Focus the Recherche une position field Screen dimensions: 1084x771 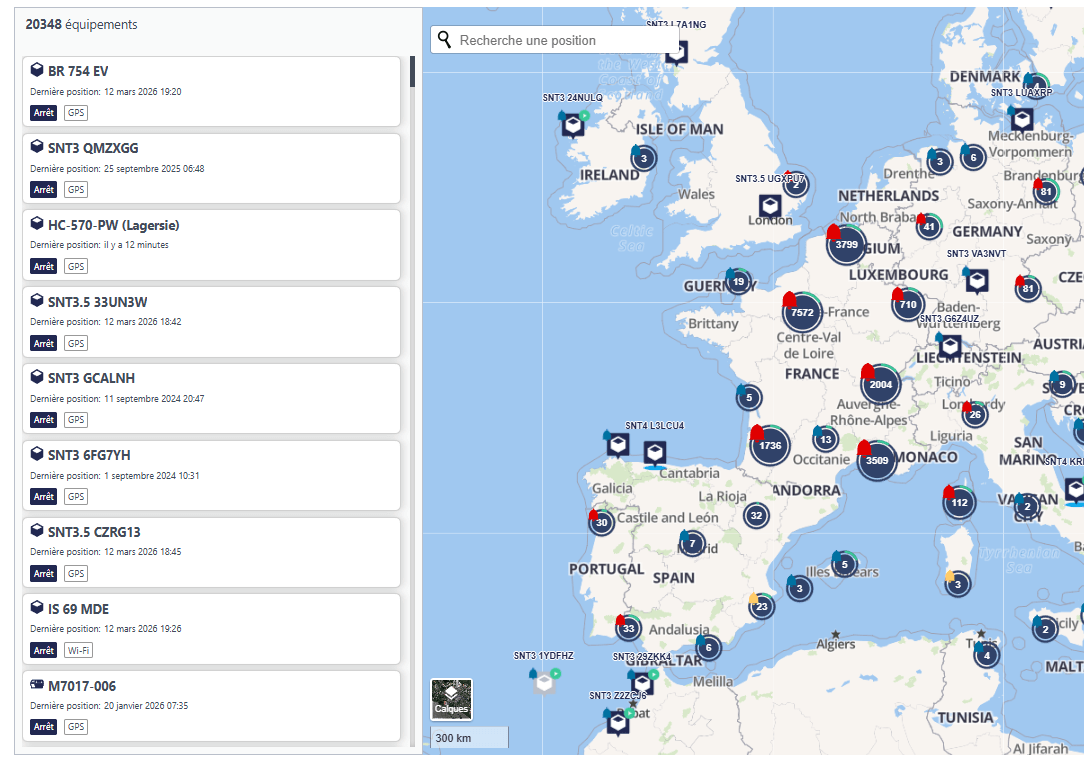(x=554, y=40)
